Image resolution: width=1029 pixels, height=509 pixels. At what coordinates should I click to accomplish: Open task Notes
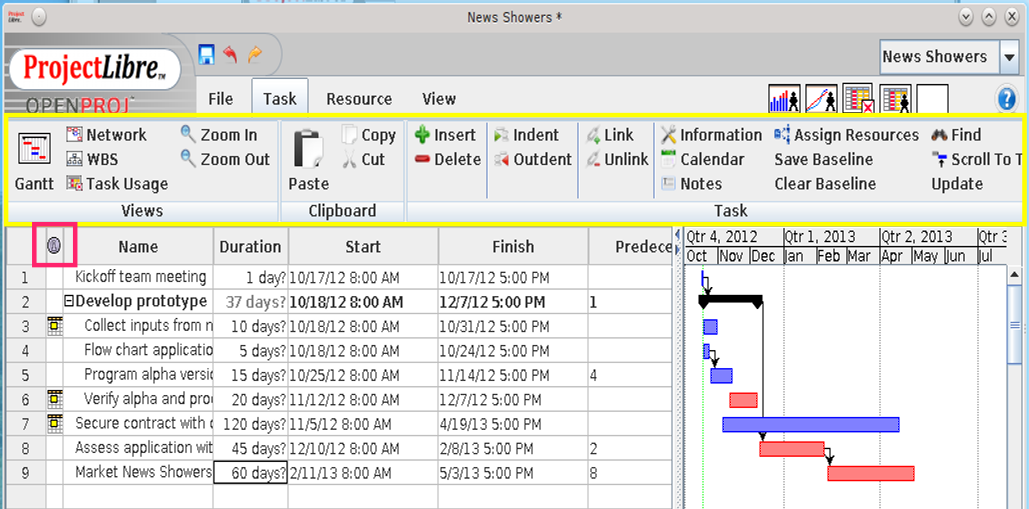coord(692,184)
